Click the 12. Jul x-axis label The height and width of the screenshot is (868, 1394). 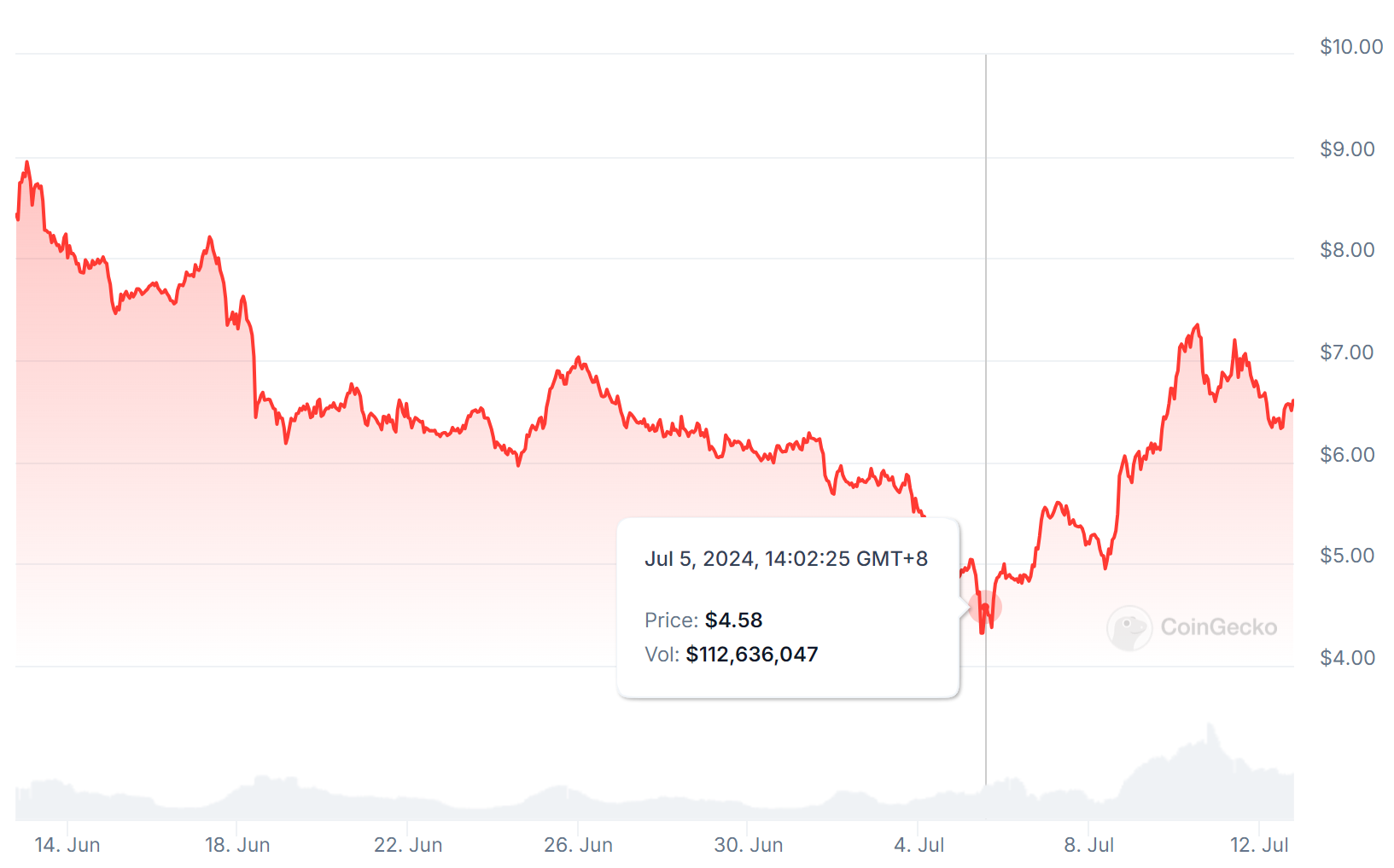coord(1259,845)
